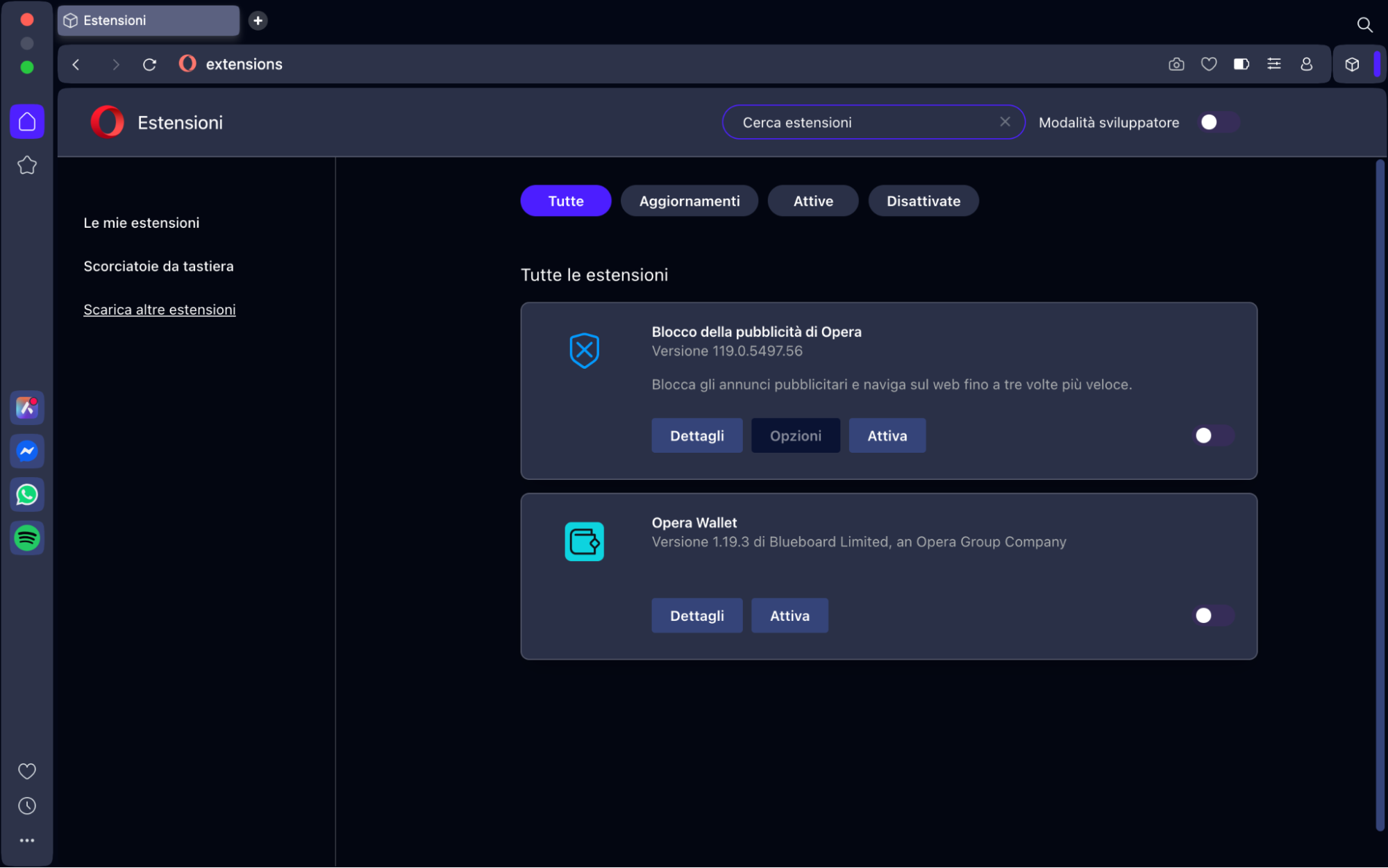Image resolution: width=1388 pixels, height=868 pixels.
Task: Open sidebar three-dots more menu
Action: (27, 840)
